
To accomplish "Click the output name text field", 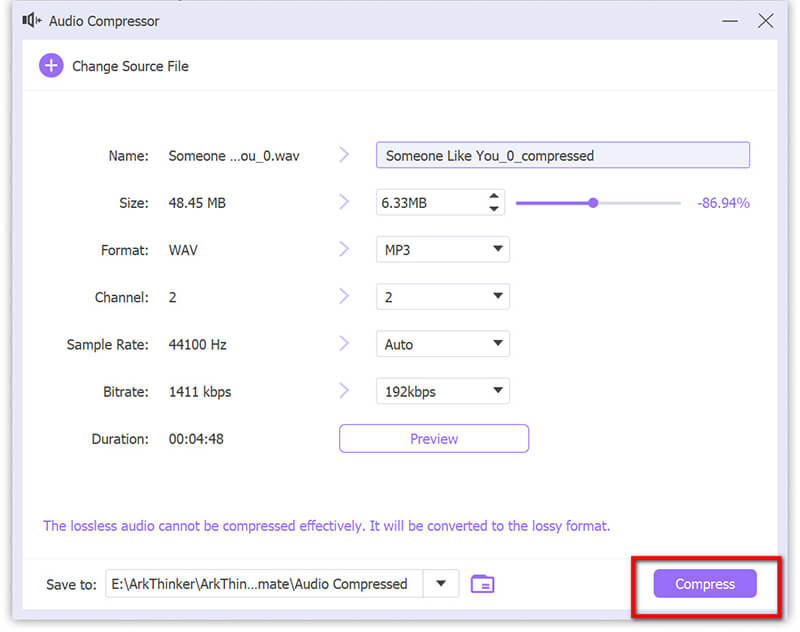I will pyautogui.click(x=562, y=155).
